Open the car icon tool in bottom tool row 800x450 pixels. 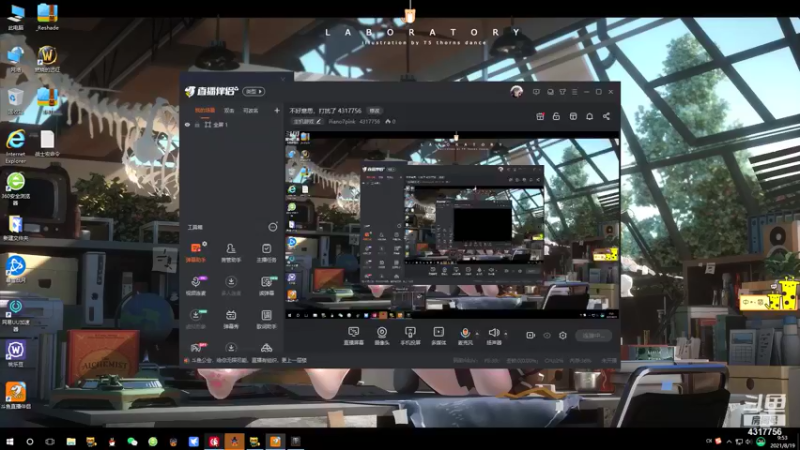pyautogui.click(x=266, y=348)
